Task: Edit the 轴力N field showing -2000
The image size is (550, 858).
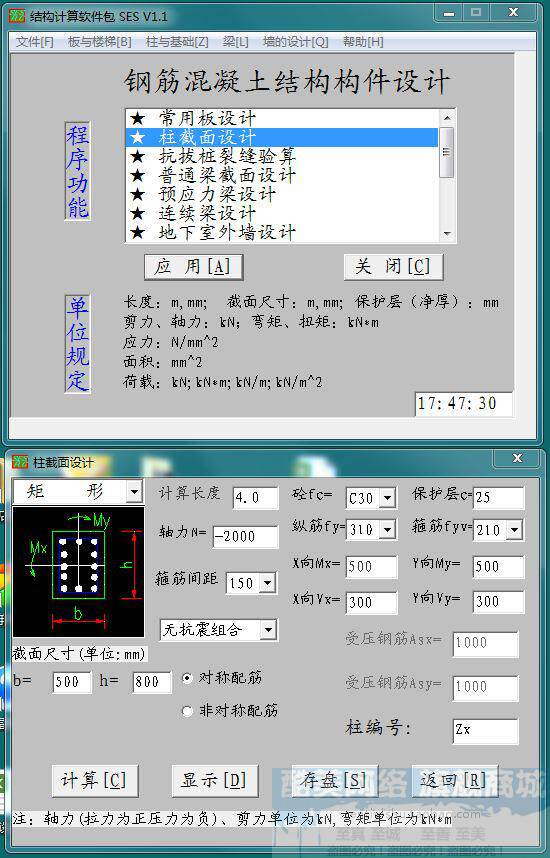Action: click(x=245, y=536)
